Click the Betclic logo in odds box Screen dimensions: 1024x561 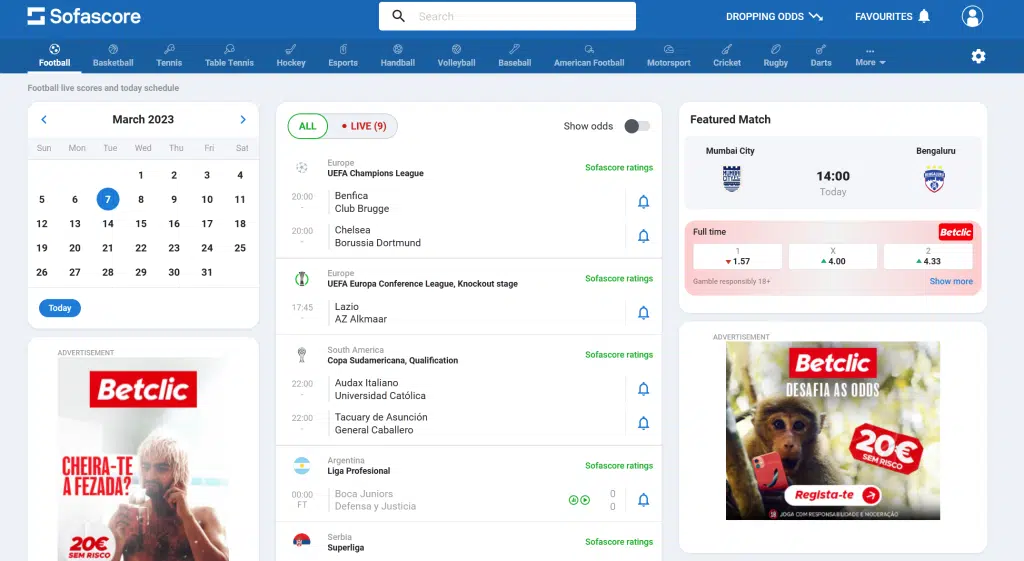point(955,232)
